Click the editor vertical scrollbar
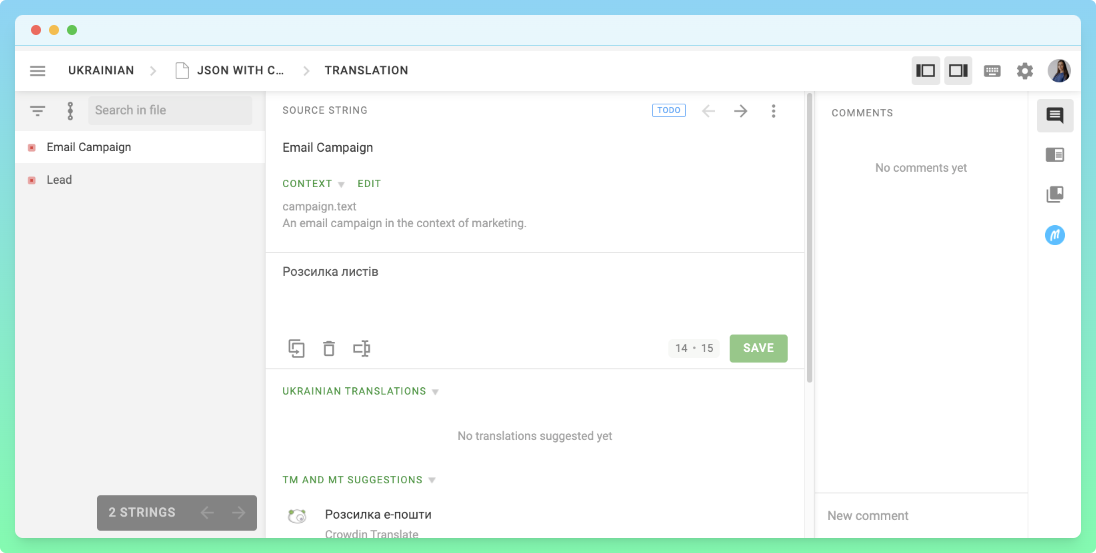 point(809,238)
